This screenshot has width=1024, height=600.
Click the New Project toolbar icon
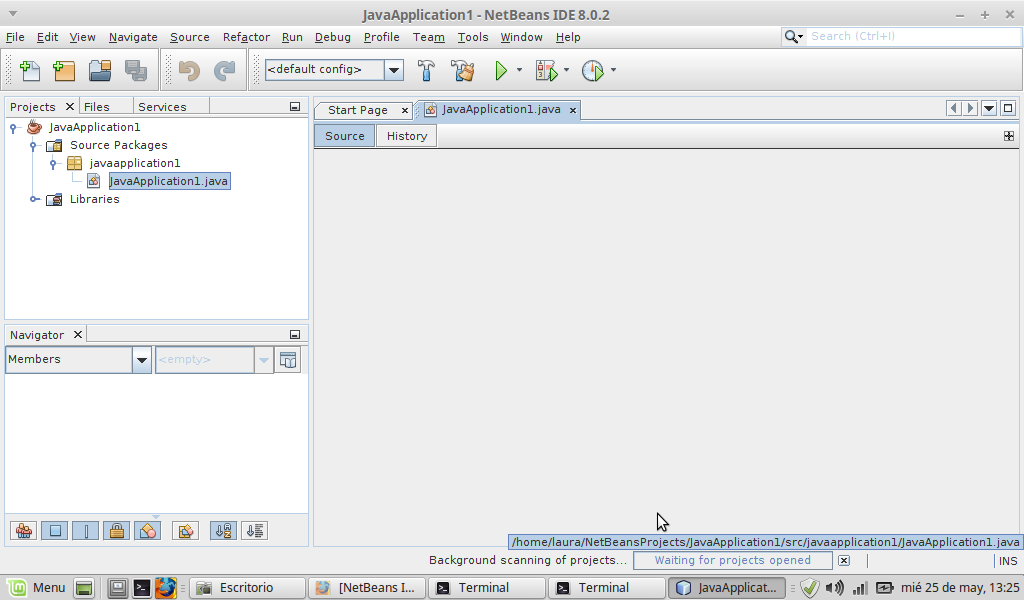(64, 70)
